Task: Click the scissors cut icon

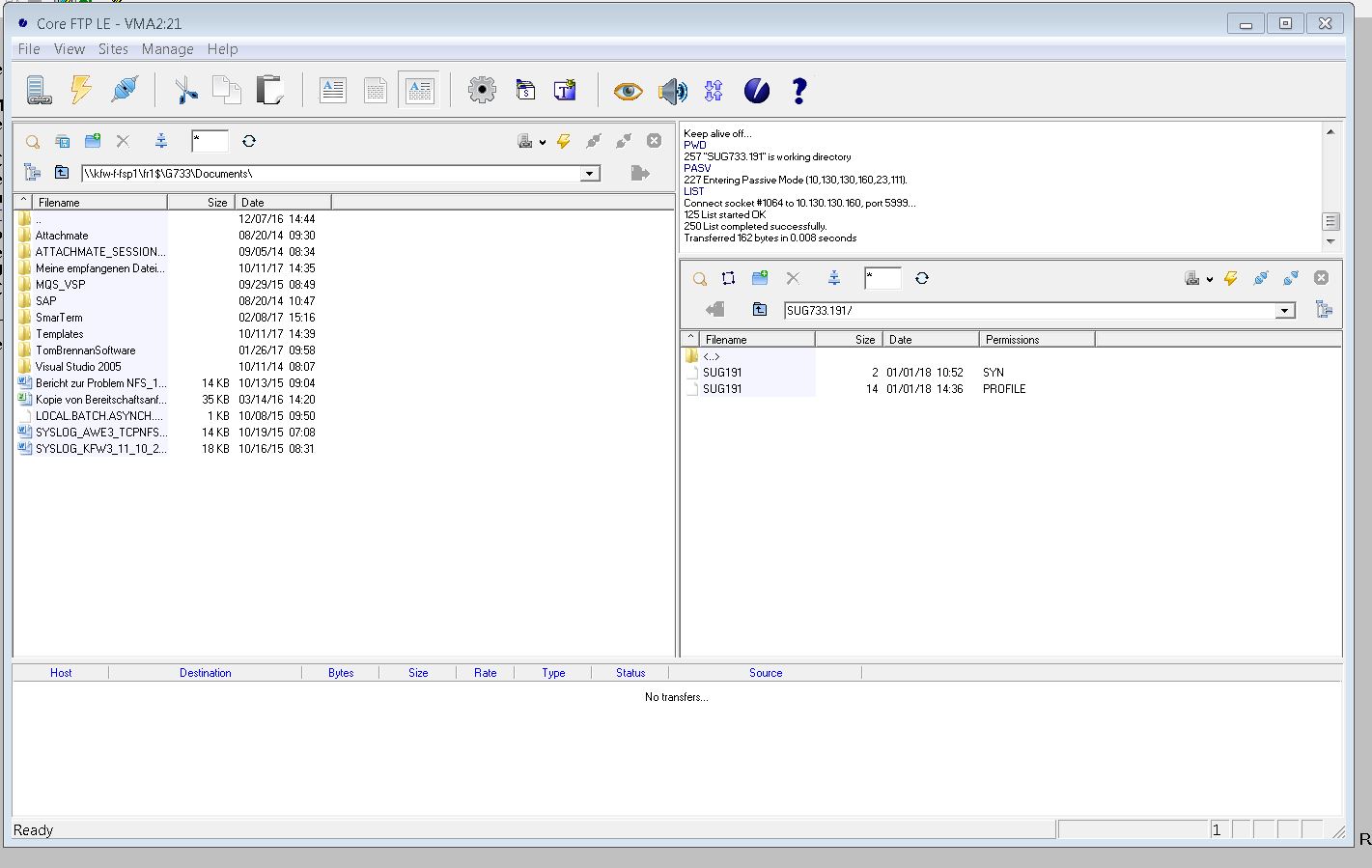Action: [x=185, y=91]
